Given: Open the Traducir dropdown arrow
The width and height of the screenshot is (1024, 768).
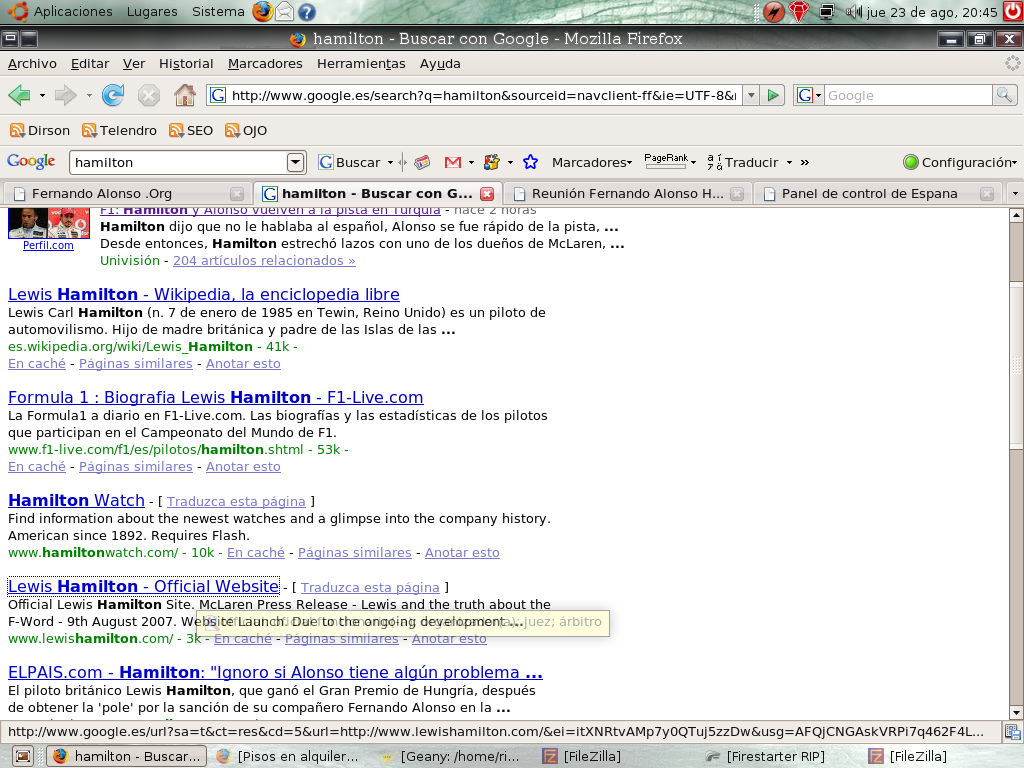Looking at the screenshot, I should pyautogui.click(x=789, y=163).
